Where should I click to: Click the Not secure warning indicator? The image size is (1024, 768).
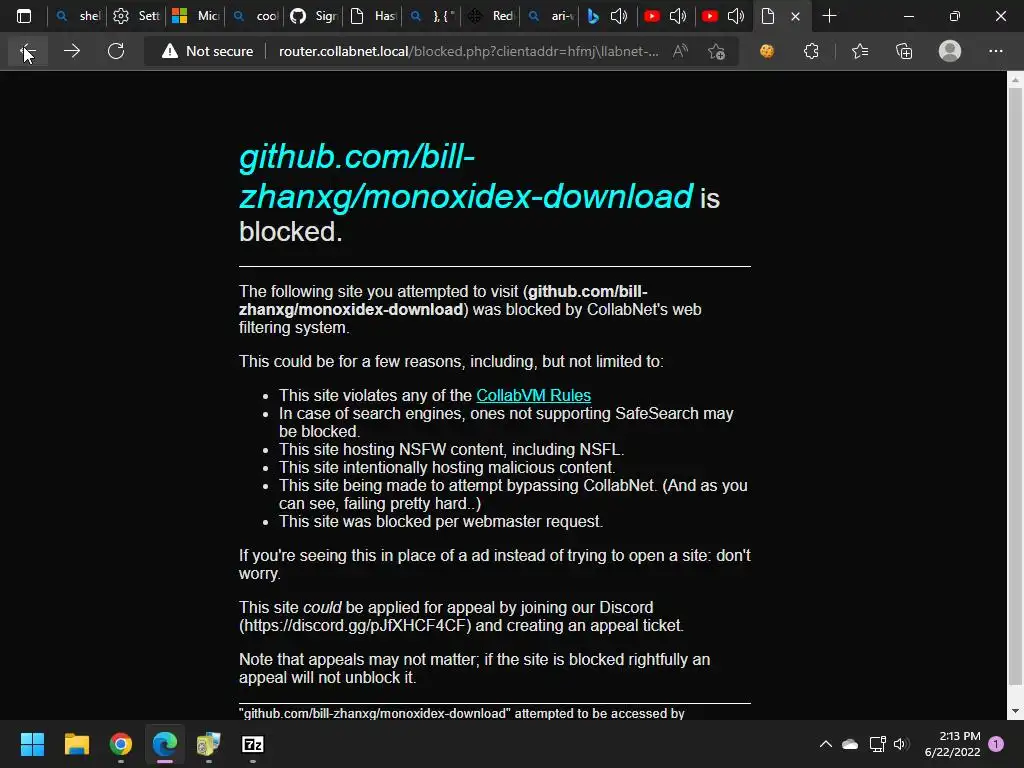[208, 51]
